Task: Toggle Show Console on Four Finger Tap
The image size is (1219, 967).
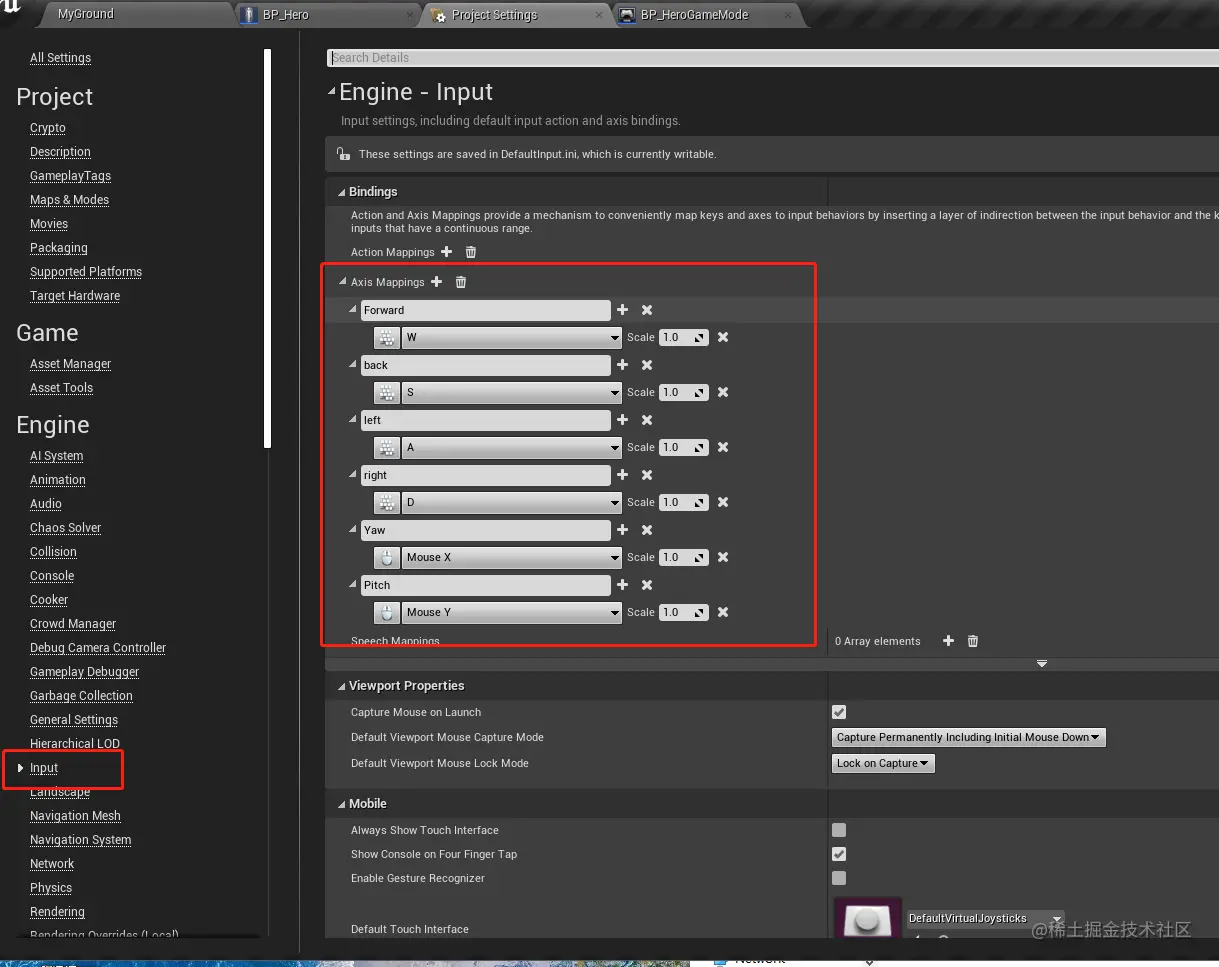Action: click(x=839, y=854)
